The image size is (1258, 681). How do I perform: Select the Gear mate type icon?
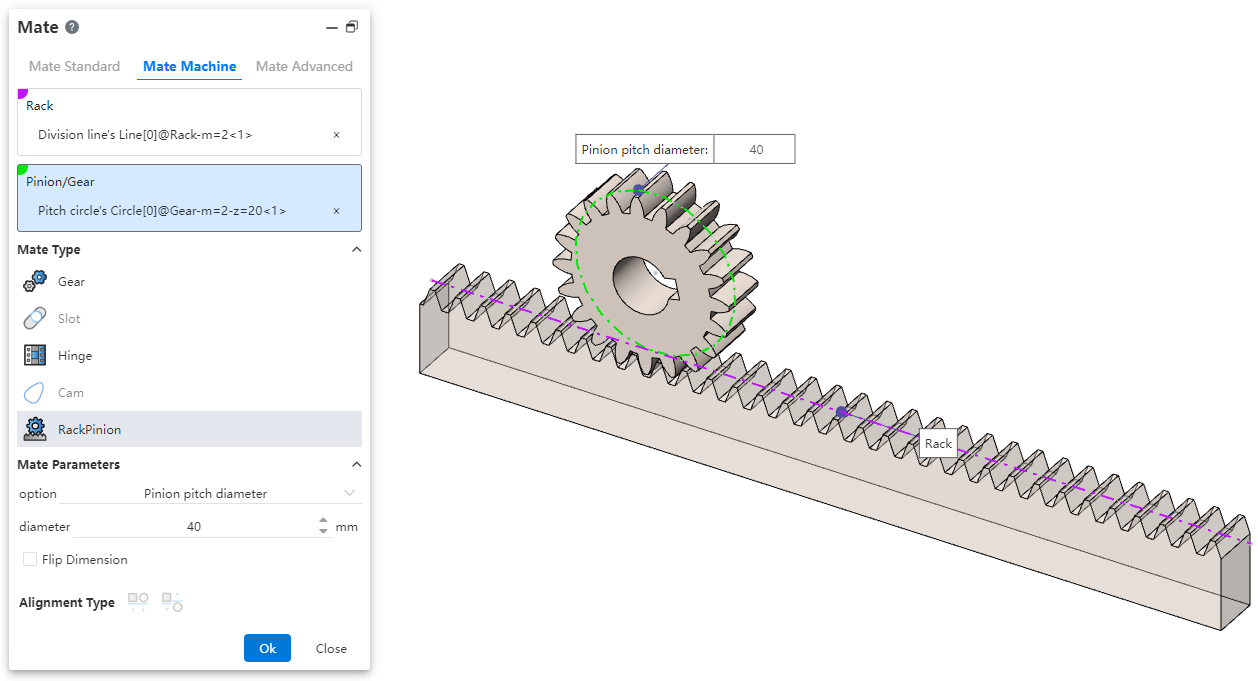[35, 282]
